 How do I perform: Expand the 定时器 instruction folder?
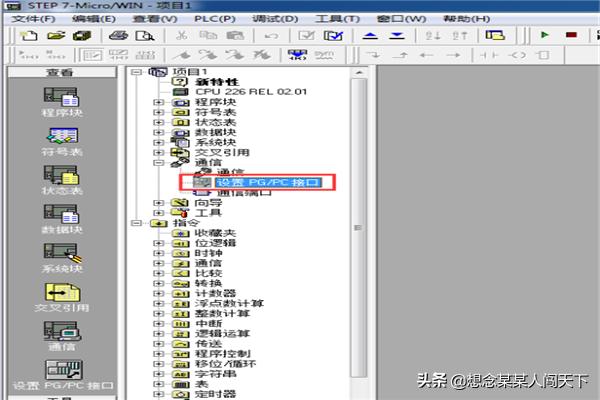[158, 394]
